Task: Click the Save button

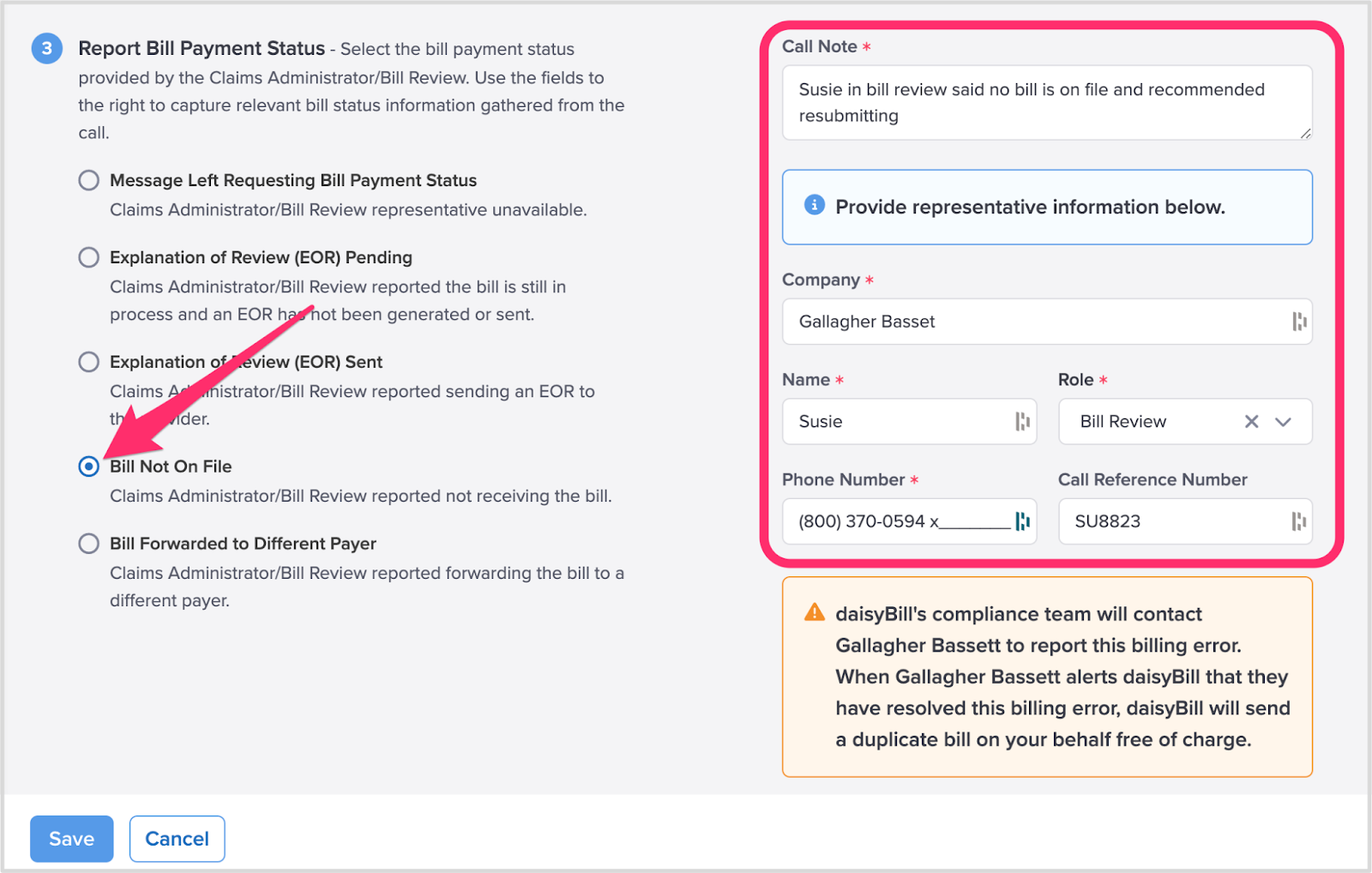Action: click(72, 839)
